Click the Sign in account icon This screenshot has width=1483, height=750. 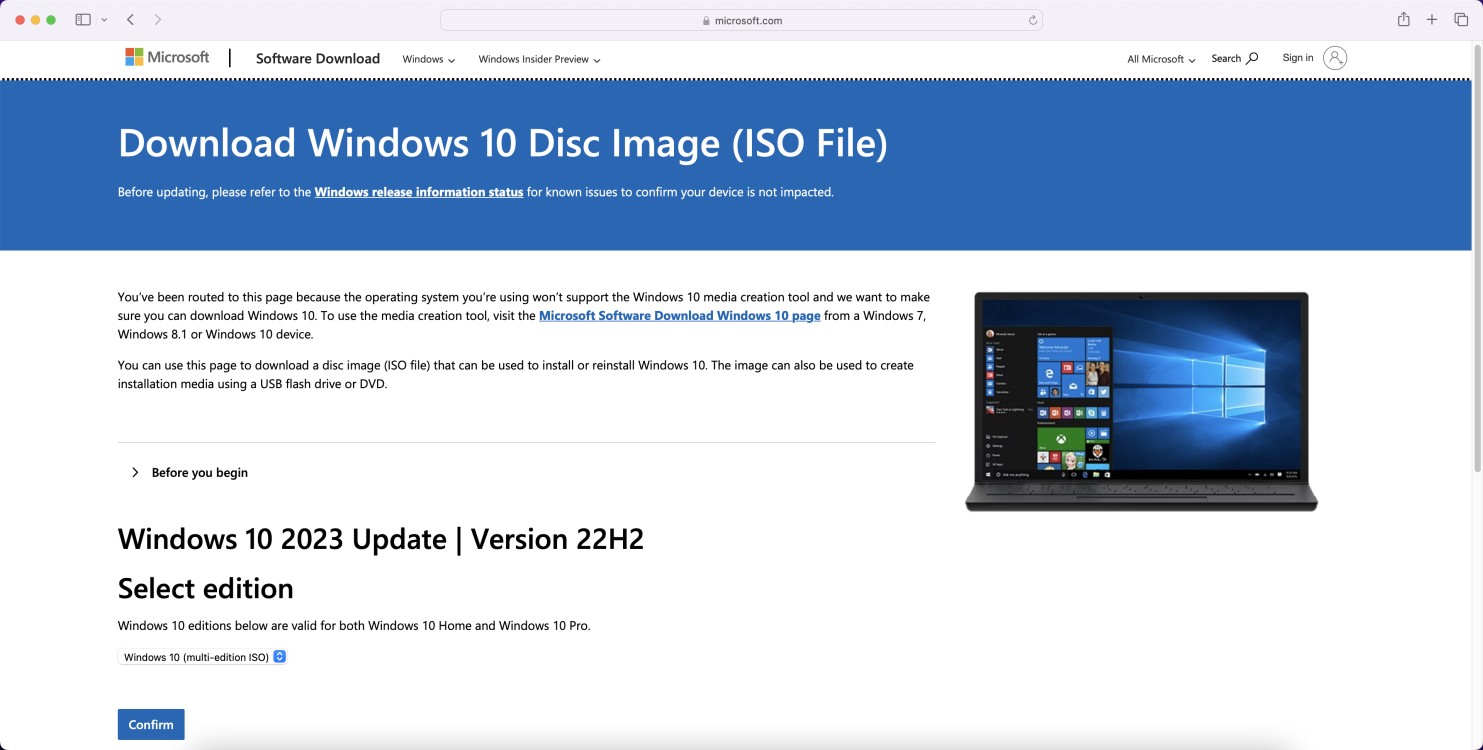point(1335,58)
